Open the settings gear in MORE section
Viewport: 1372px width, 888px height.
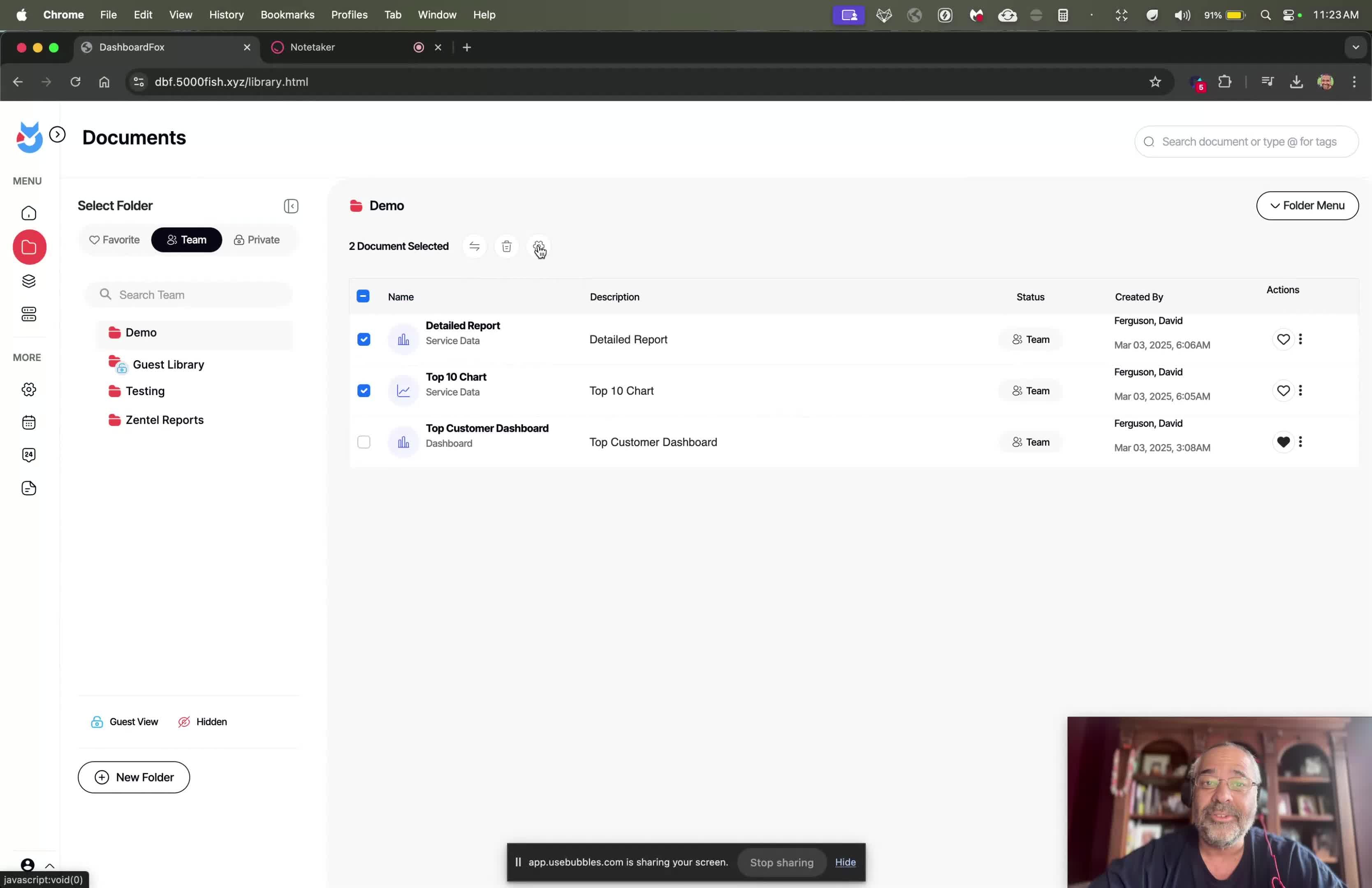[x=29, y=390]
